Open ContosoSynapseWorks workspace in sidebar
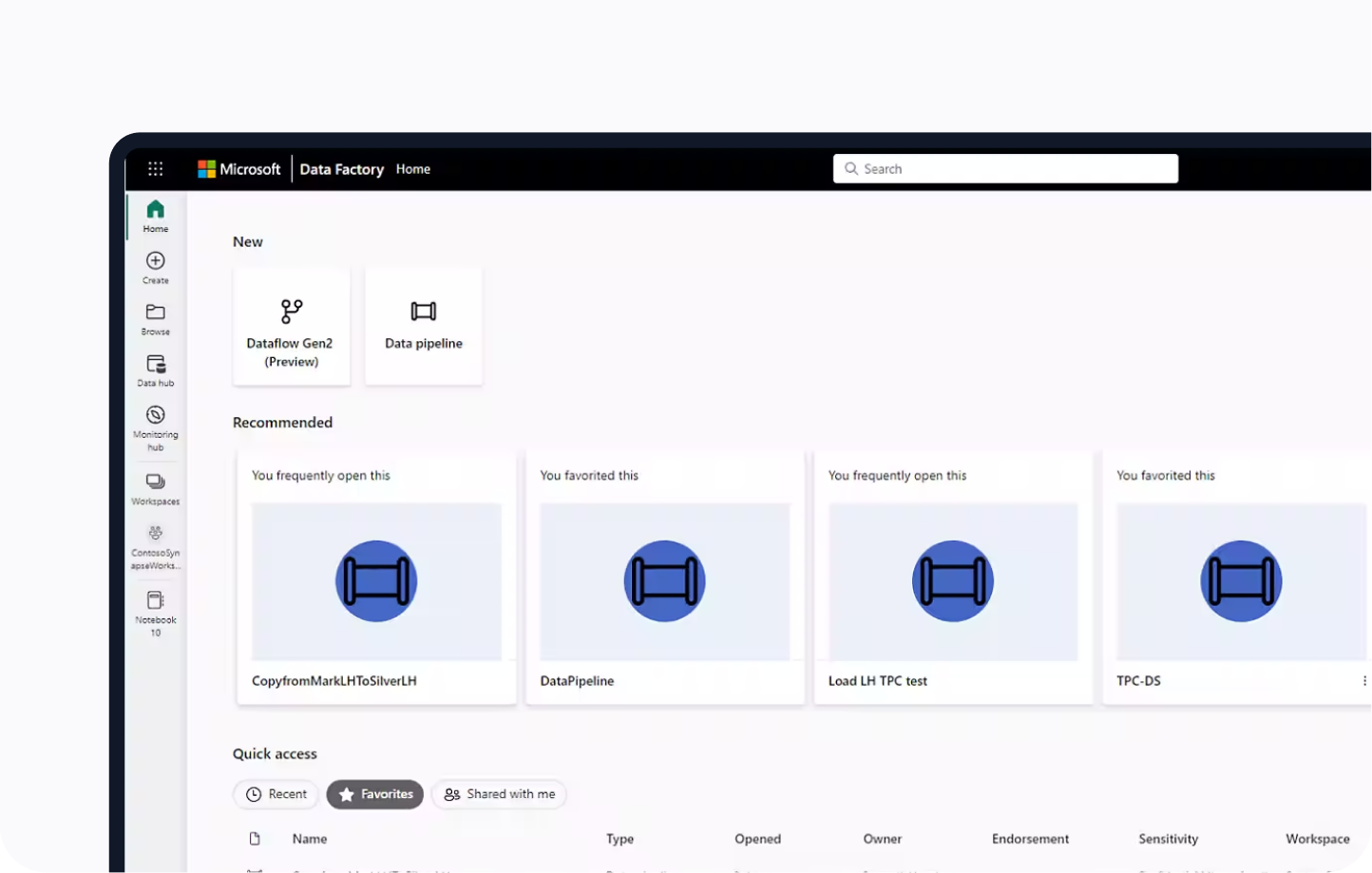 click(156, 546)
